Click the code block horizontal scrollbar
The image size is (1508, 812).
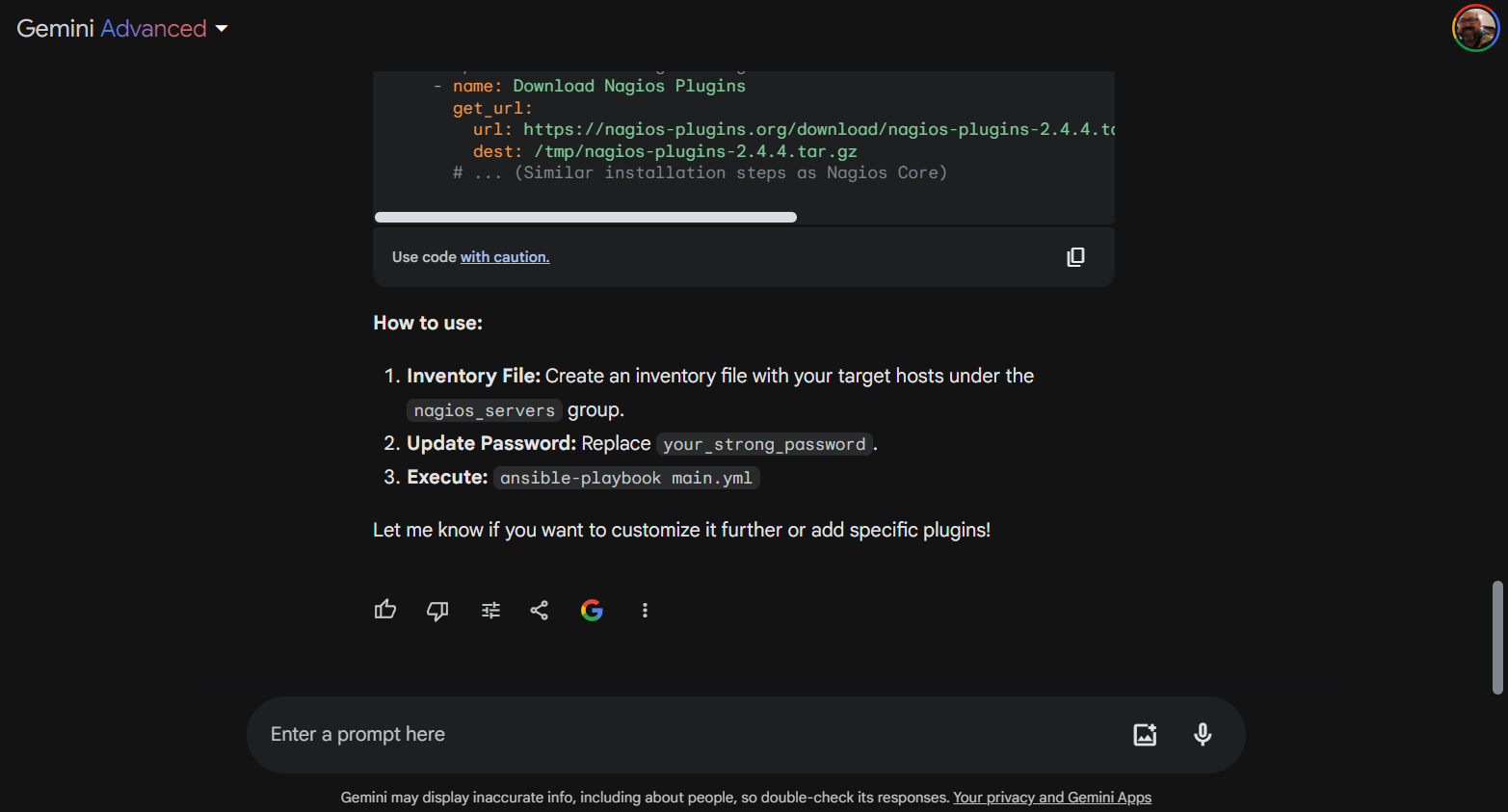[x=586, y=217]
